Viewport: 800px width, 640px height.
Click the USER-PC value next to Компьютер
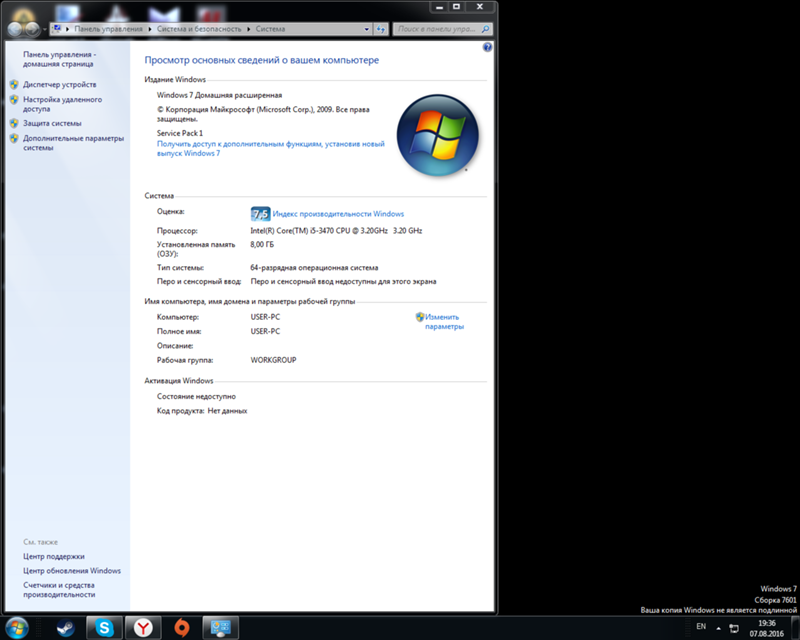[265, 317]
